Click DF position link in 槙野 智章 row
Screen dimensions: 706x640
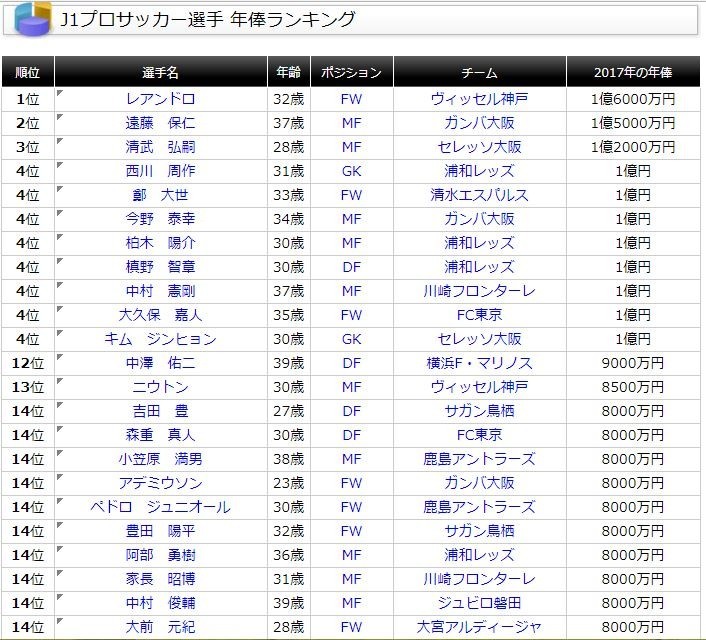(351, 267)
